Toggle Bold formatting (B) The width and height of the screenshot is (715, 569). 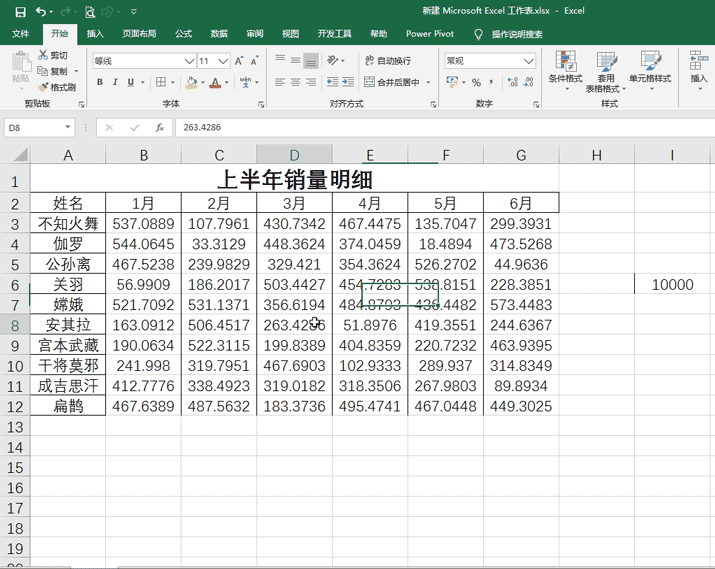tap(100, 82)
